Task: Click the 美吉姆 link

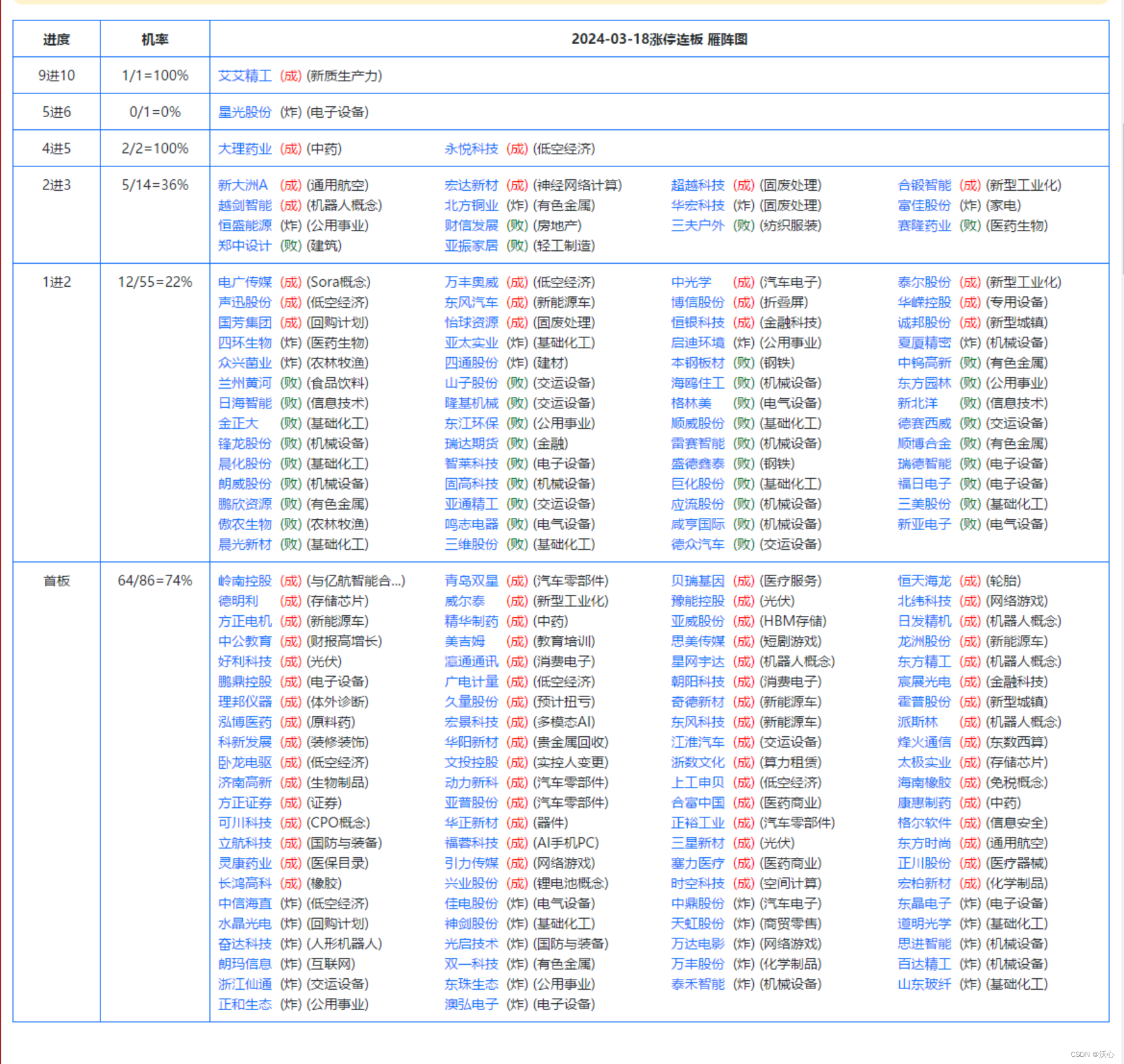Action: 465,641
